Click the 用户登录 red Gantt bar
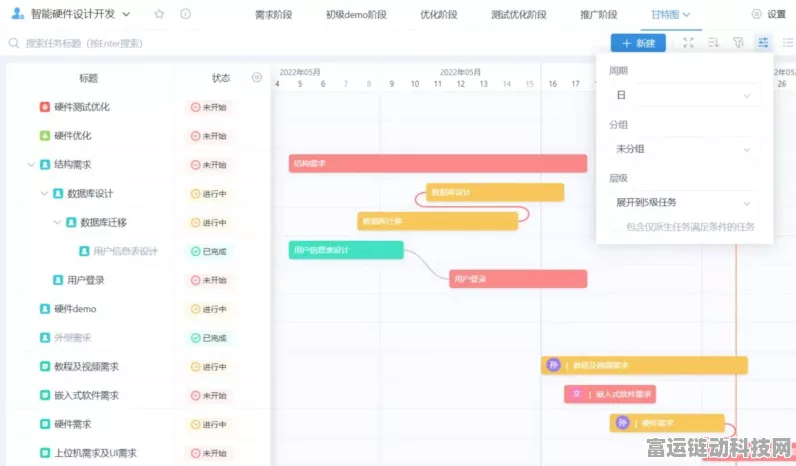Image resolution: width=796 pixels, height=466 pixels. (518, 279)
